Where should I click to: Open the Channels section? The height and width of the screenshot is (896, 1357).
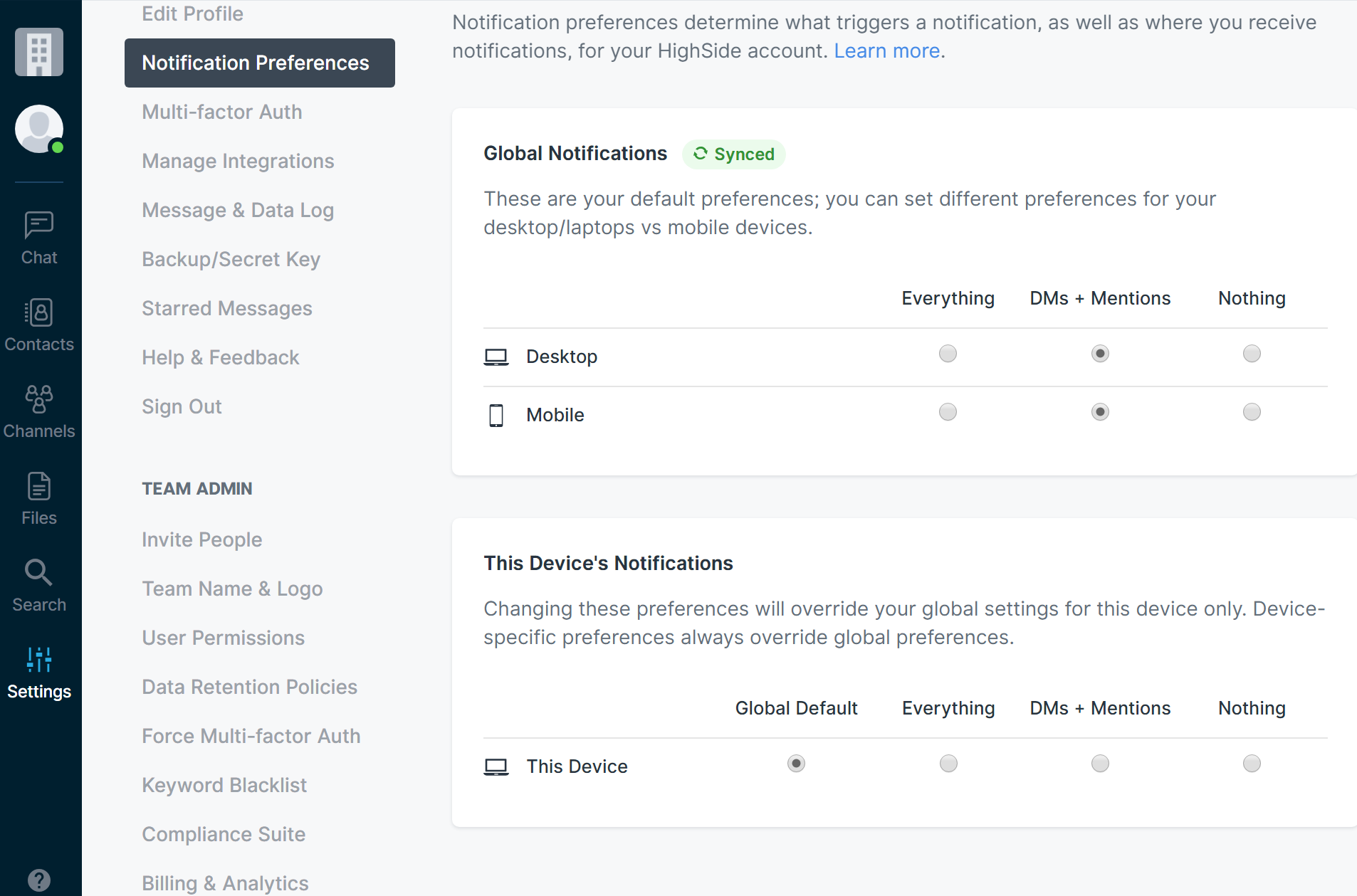[x=39, y=413]
